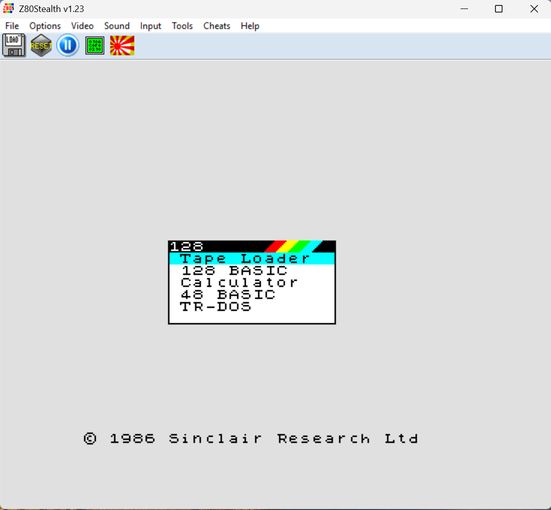Open the Cheats menu
The width and height of the screenshot is (551, 510).
pos(216,26)
